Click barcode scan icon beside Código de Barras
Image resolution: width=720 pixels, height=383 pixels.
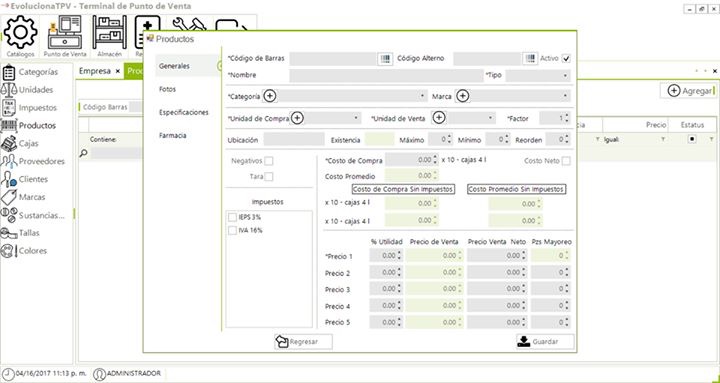(x=385, y=58)
